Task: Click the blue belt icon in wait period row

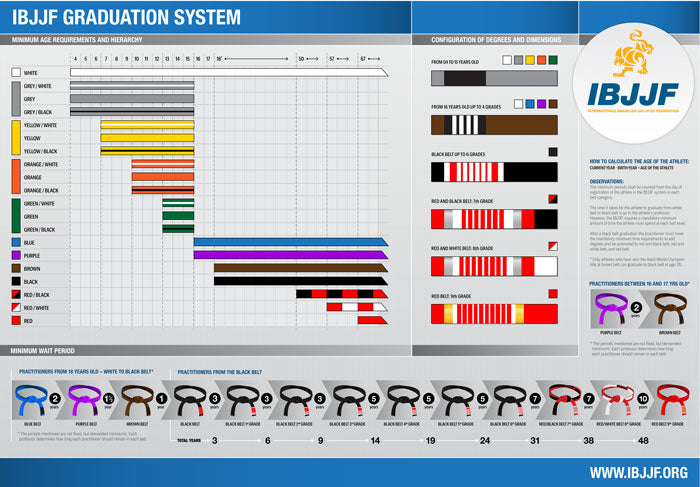Action: point(31,401)
